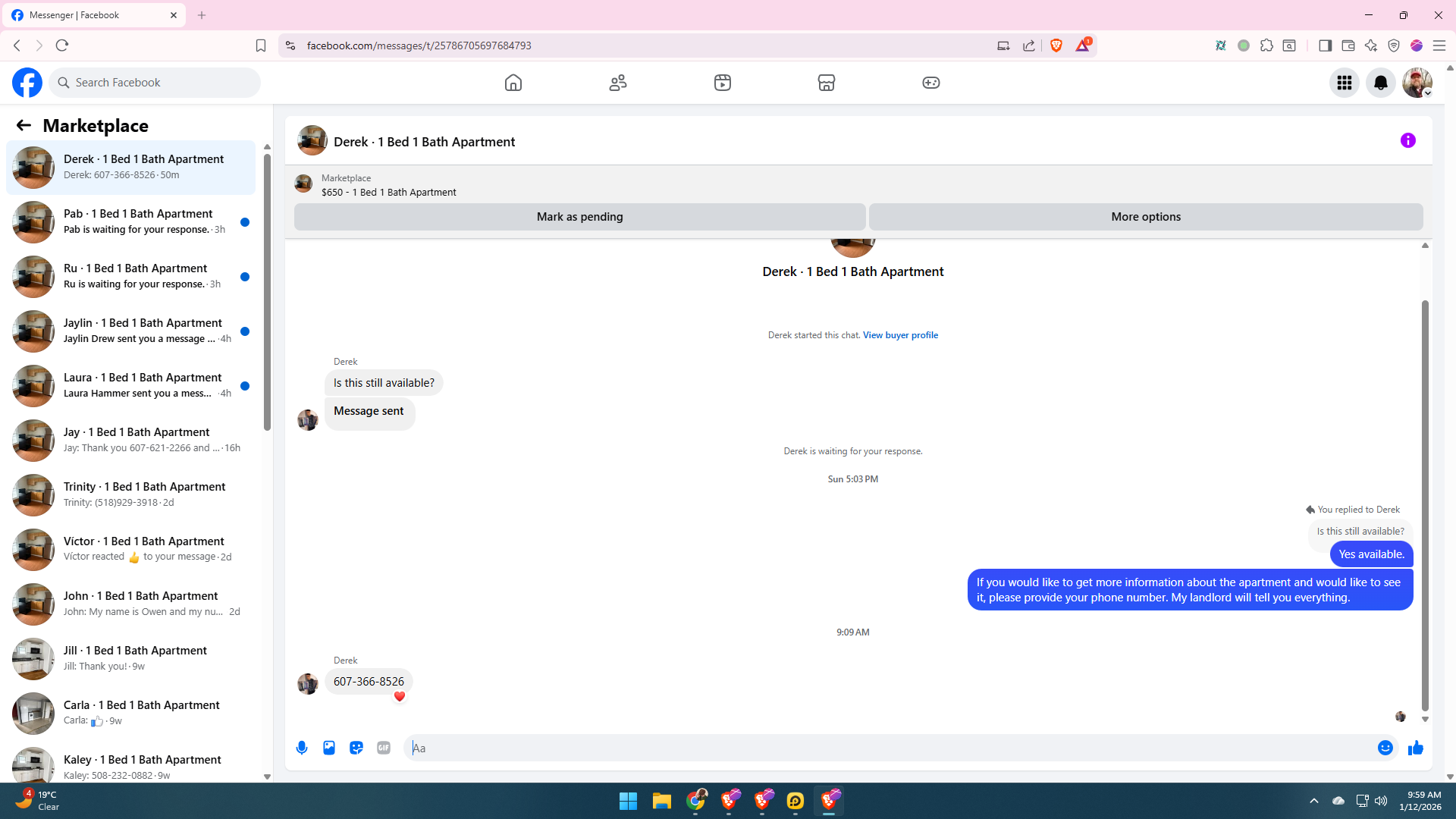Attach a photo using image icon
Screen dimensions: 1456x819
point(329,748)
